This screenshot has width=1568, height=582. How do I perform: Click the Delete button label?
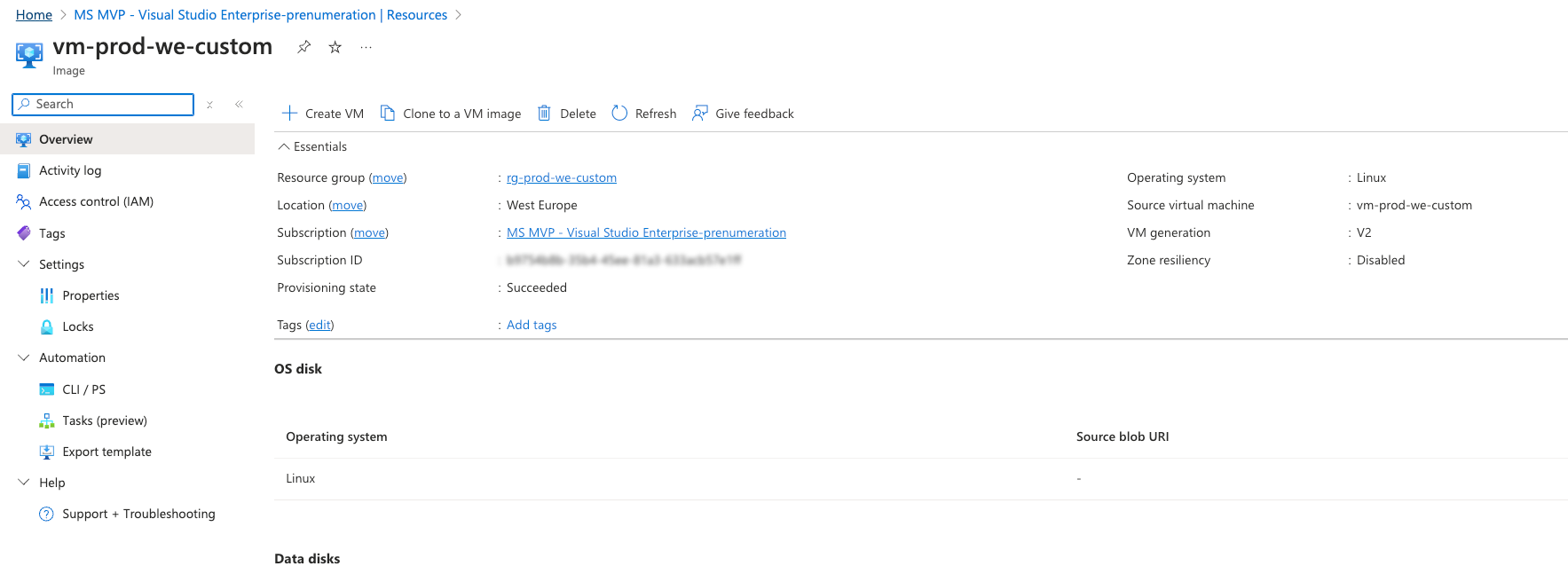(578, 114)
